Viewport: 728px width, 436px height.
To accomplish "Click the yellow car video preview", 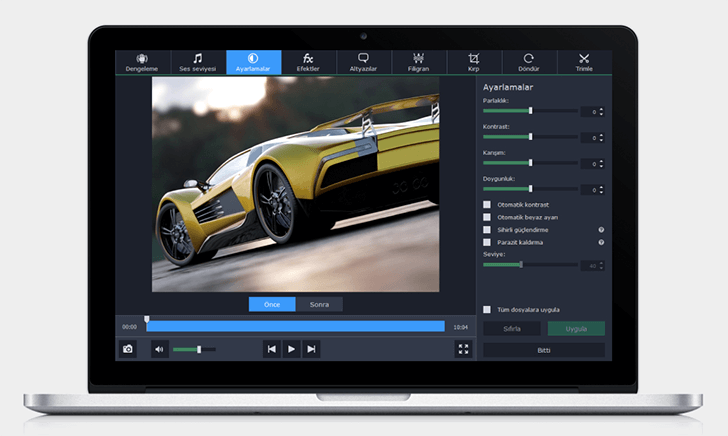I will (295, 184).
